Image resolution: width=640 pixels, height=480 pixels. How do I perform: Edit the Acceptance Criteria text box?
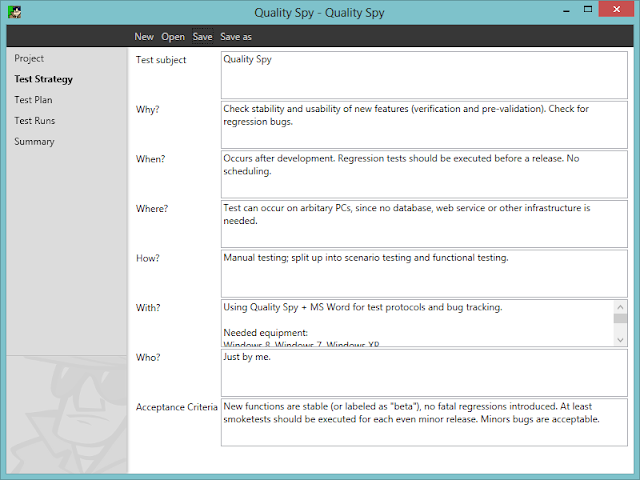(424, 422)
